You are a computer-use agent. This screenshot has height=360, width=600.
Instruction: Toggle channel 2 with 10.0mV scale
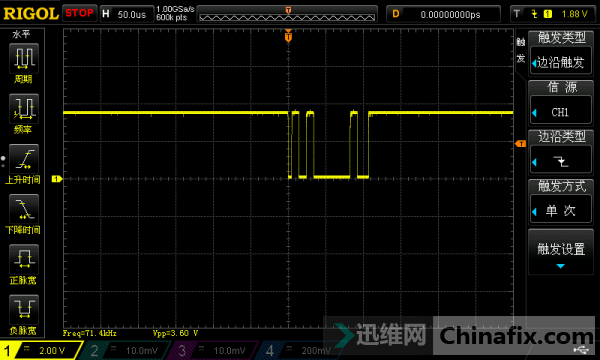pos(125,350)
